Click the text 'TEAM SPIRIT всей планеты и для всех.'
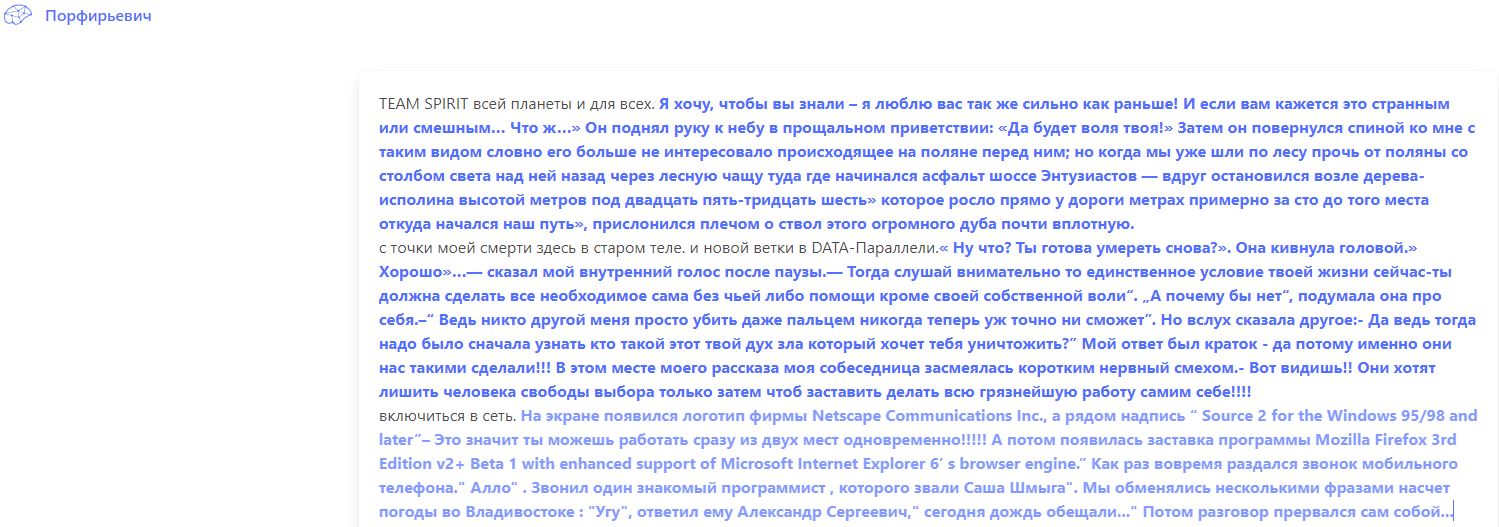 [x=517, y=104]
